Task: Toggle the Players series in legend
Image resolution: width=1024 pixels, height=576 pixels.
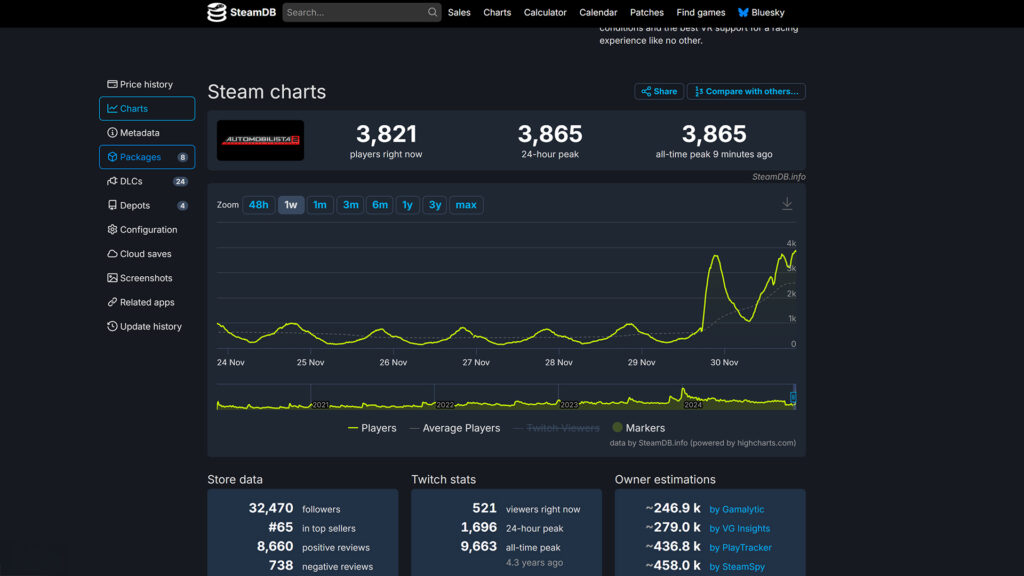Action: click(x=372, y=428)
